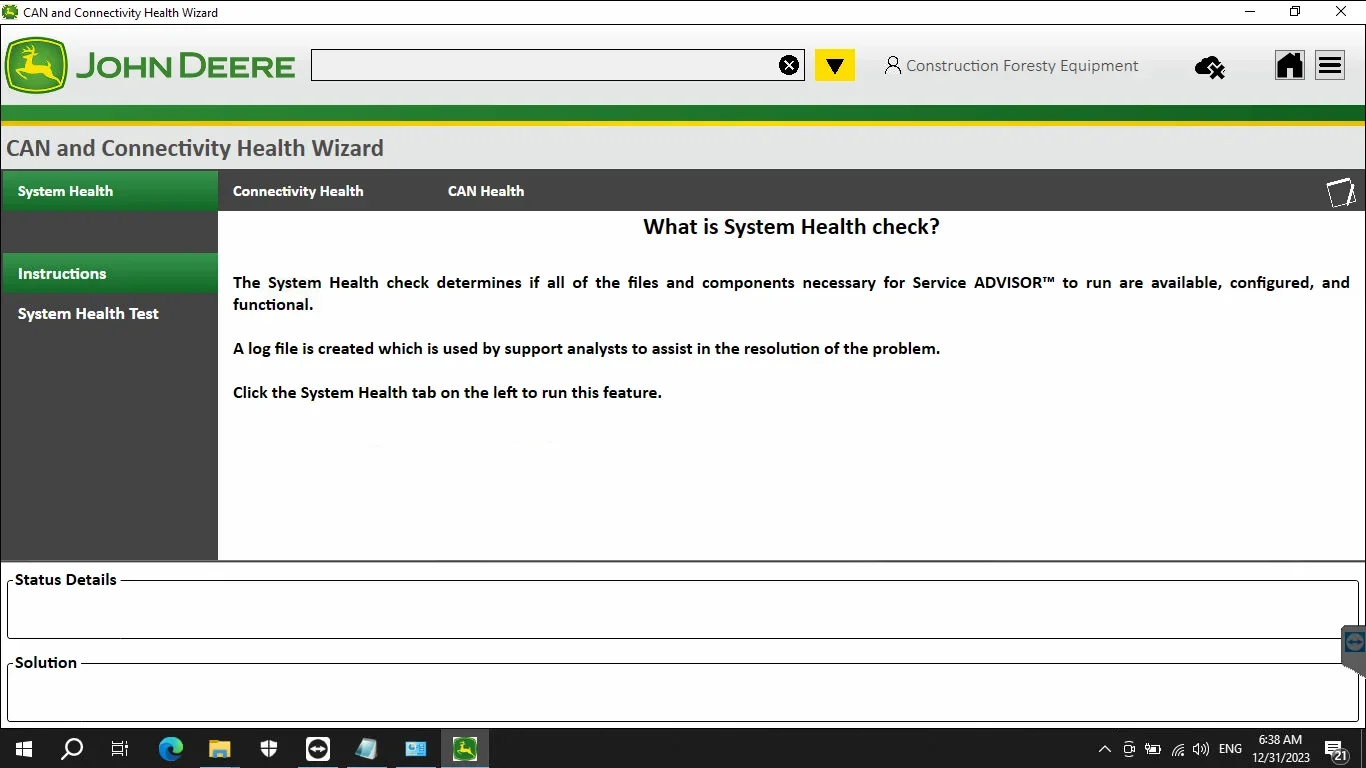Restore down the Health Wizard window
The width and height of the screenshot is (1366, 768).
coord(1295,12)
